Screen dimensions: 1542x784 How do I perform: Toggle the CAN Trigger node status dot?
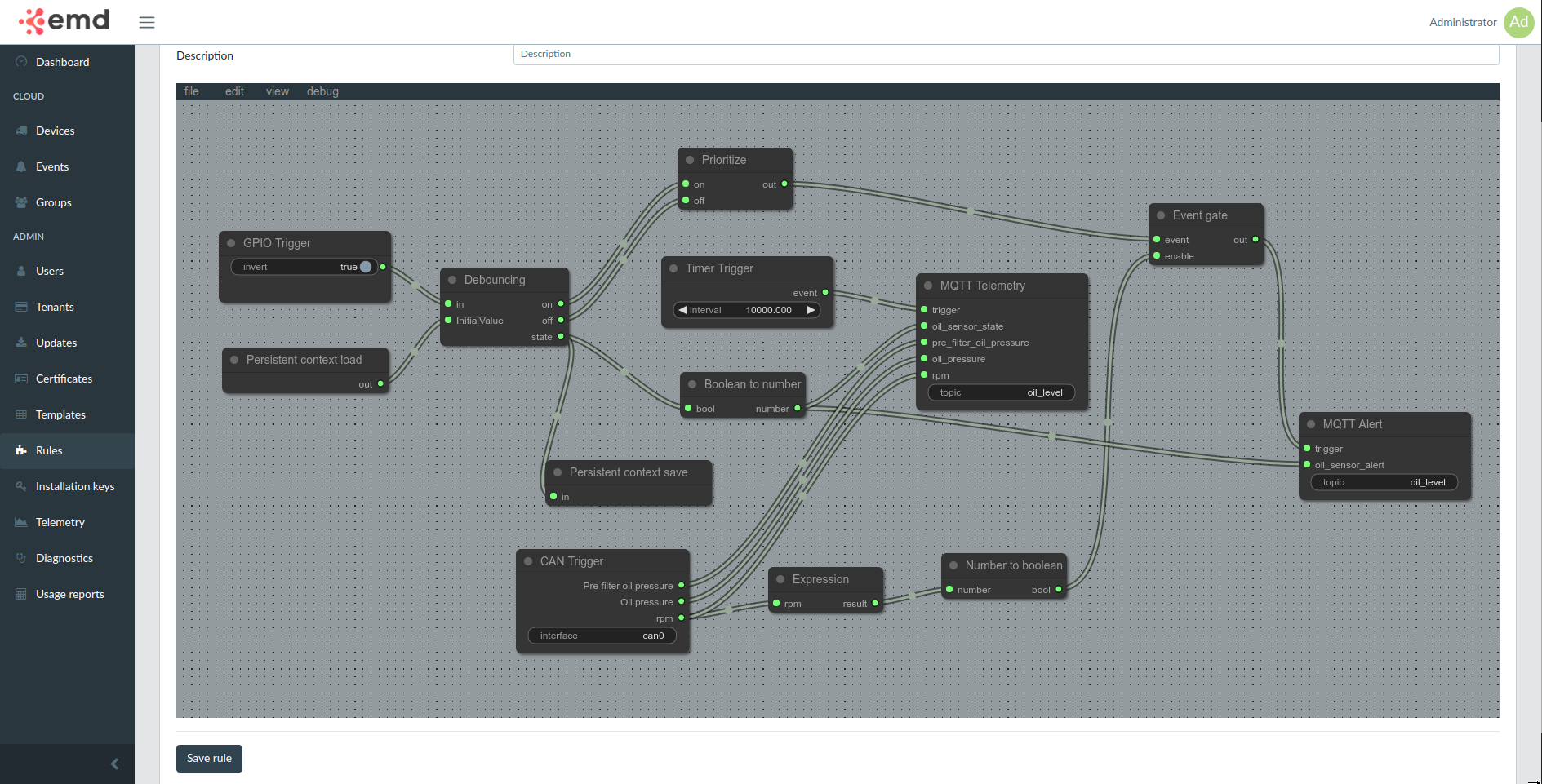tap(528, 561)
